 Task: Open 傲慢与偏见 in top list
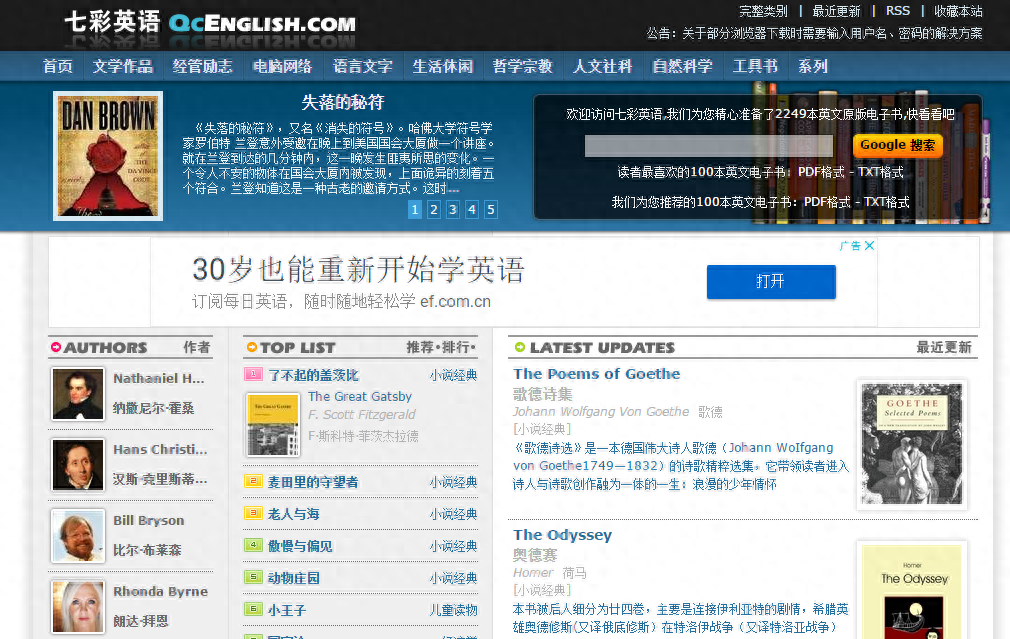(x=300, y=546)
